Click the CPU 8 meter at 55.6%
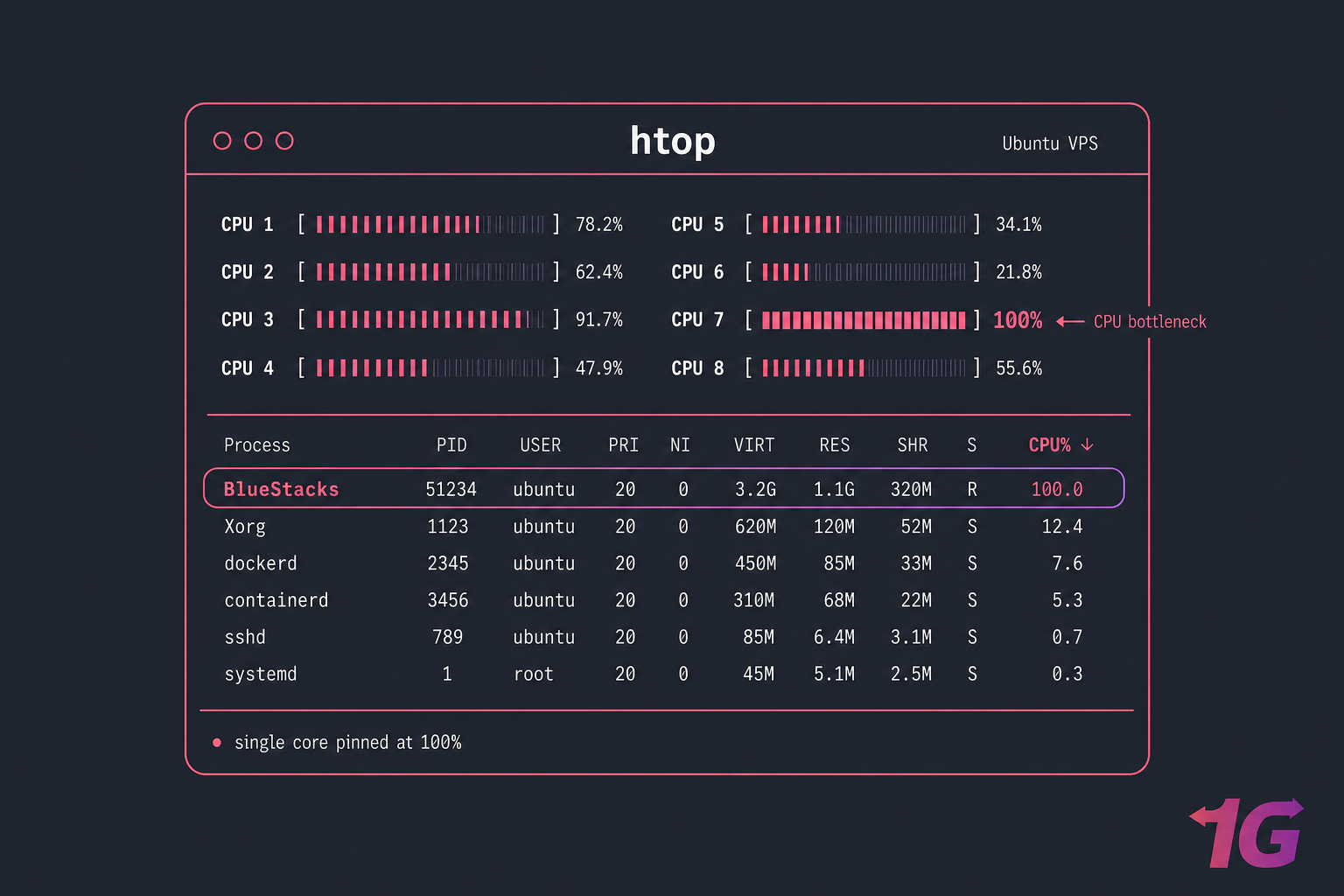Viewport: 1344px width, 896px height. click(x=863, y=367)
